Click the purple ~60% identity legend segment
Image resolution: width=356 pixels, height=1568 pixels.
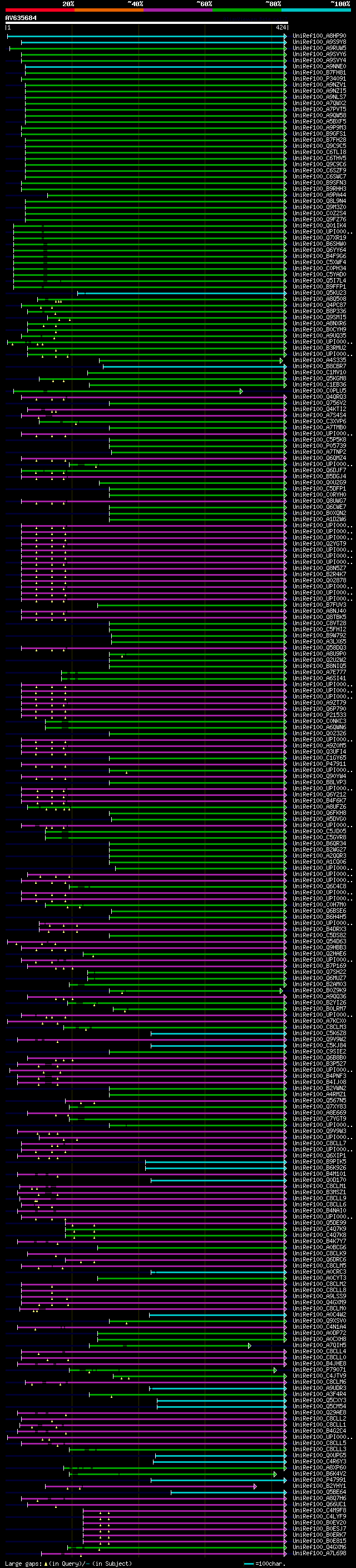[177, 10]
